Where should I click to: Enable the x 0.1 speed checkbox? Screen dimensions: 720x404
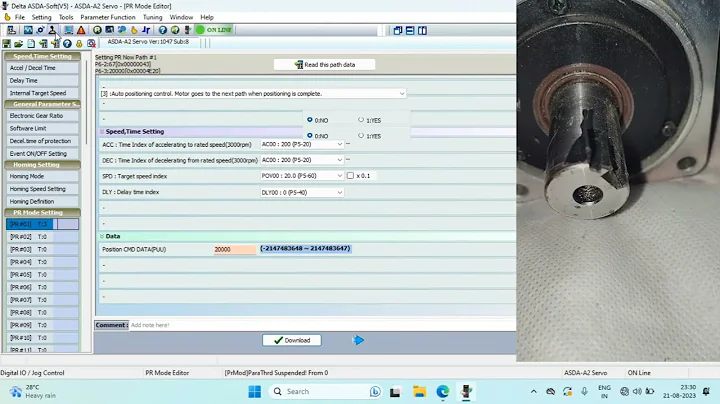350,175
